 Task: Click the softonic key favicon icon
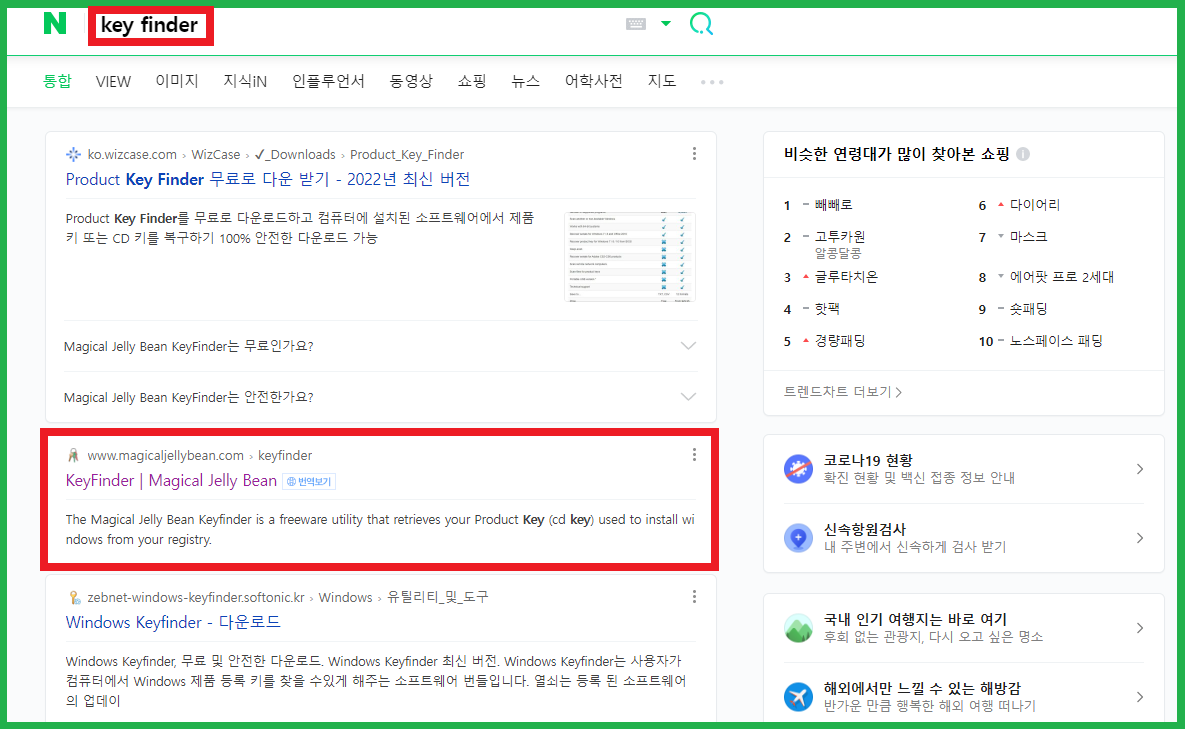(74, 598)
